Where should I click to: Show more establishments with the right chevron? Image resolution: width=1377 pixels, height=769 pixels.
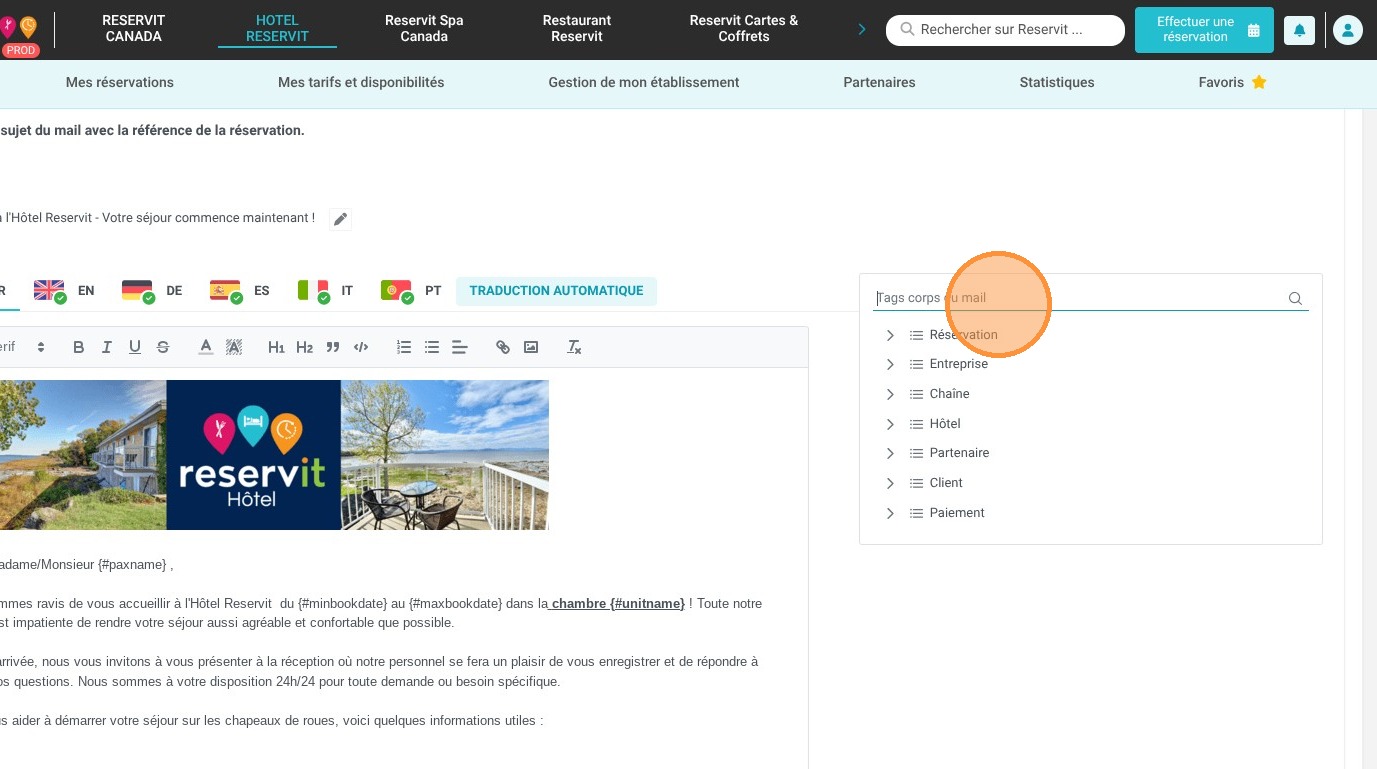(x=862, y=29)
